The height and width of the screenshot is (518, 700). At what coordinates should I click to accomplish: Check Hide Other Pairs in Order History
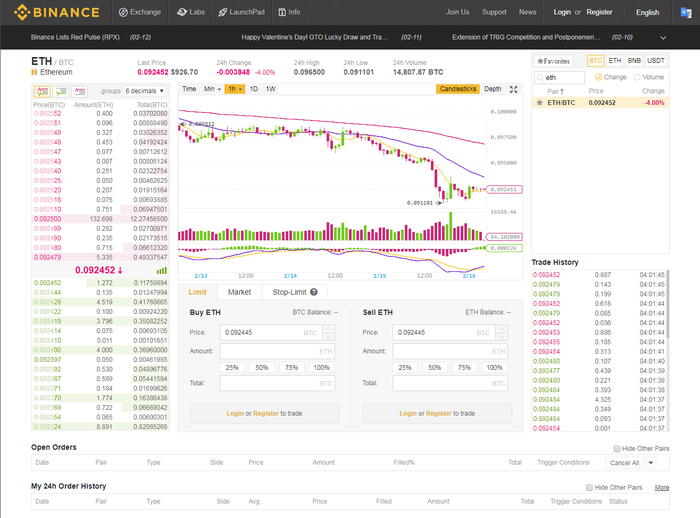[x=589, y=487]
